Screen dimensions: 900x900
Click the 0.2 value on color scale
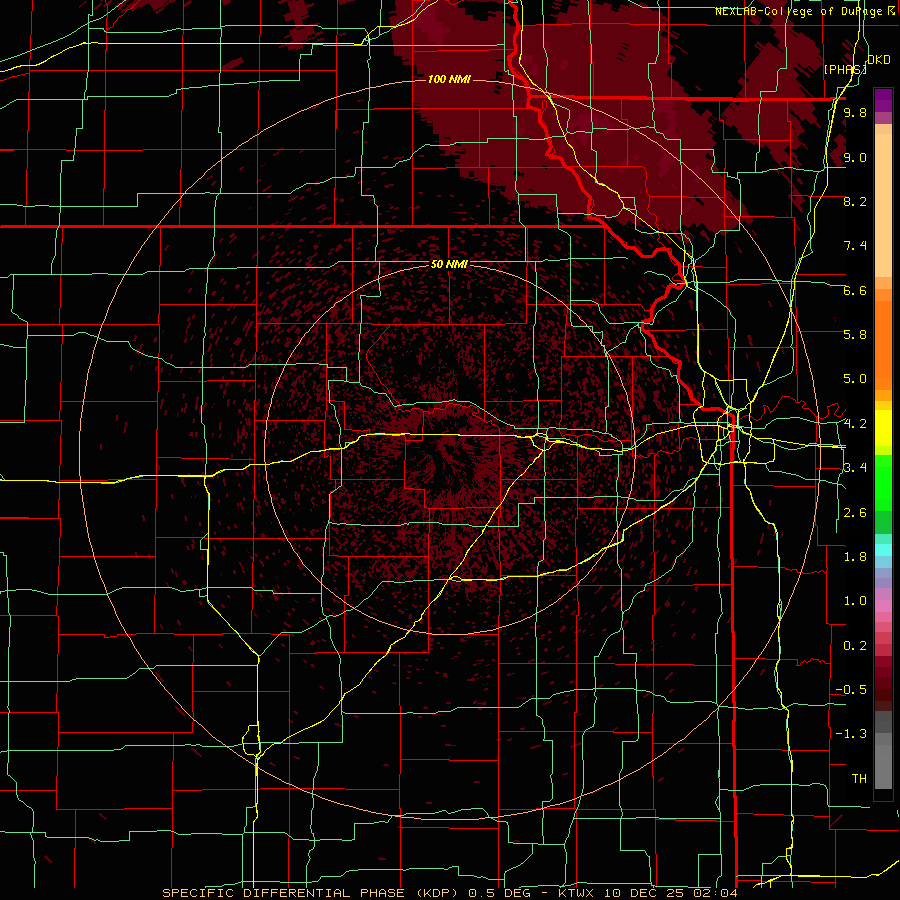coord(855,646)
